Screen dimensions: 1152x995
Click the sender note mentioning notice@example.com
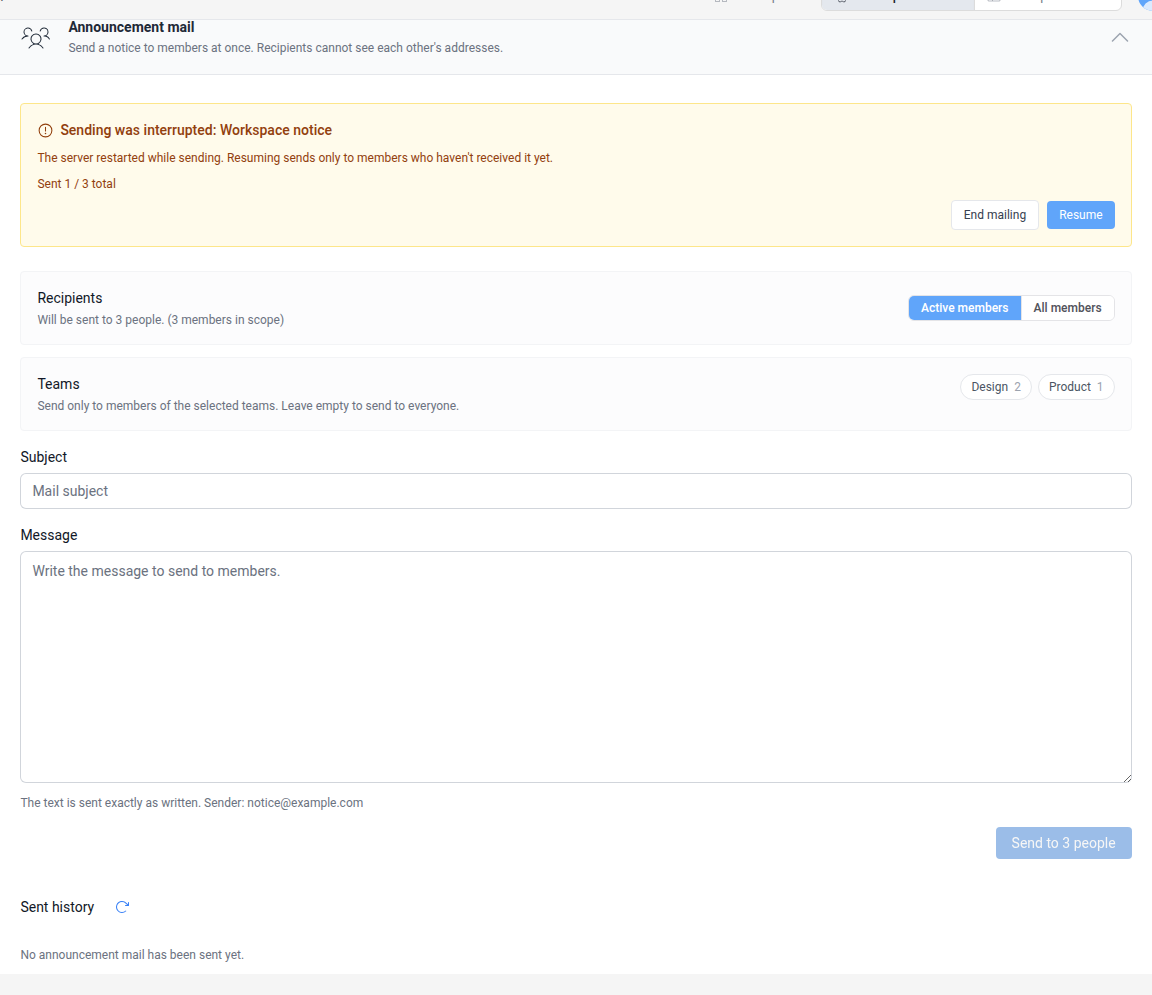pyautogui.click(x=192, y=802)
